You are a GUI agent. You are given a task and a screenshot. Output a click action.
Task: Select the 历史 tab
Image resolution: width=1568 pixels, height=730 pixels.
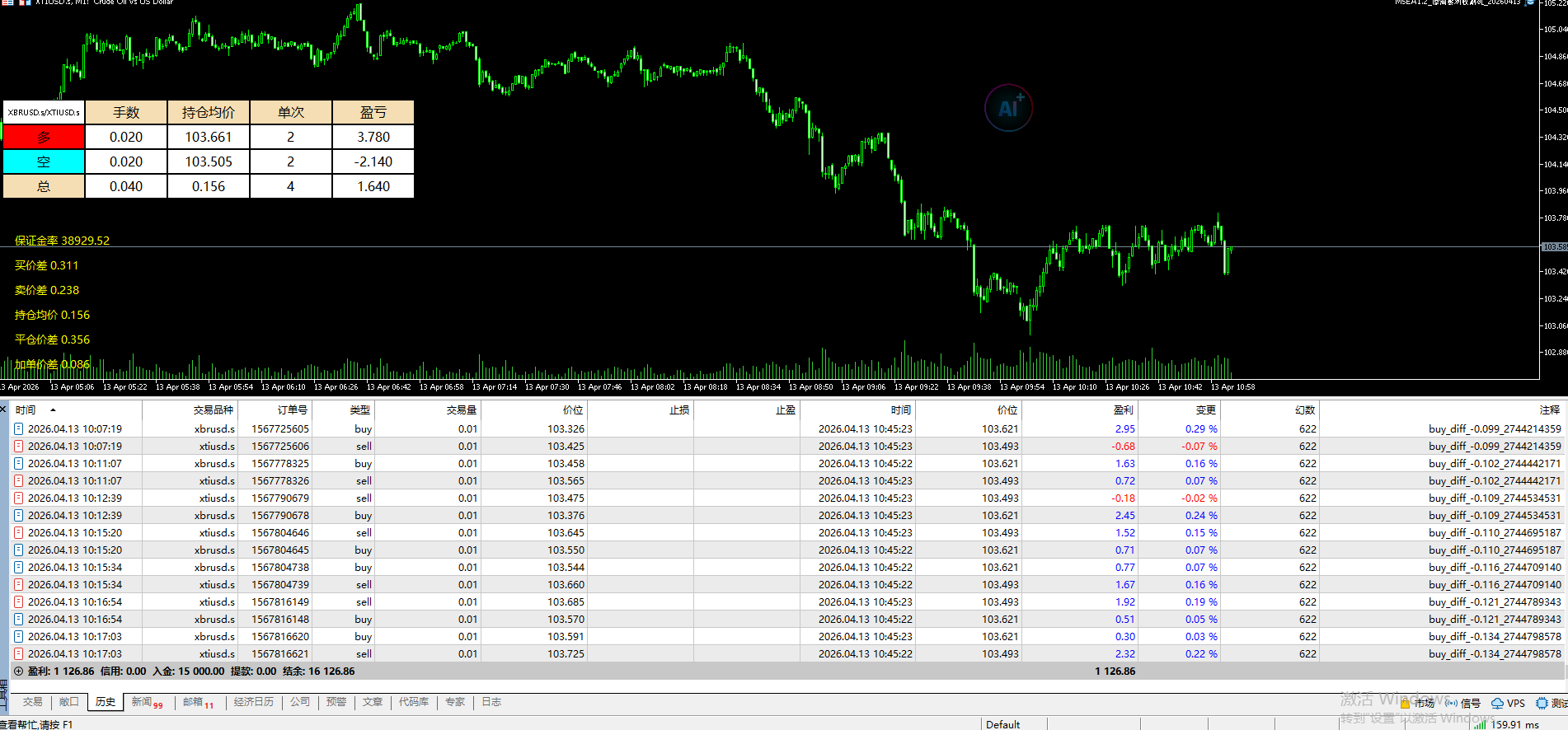106,702
